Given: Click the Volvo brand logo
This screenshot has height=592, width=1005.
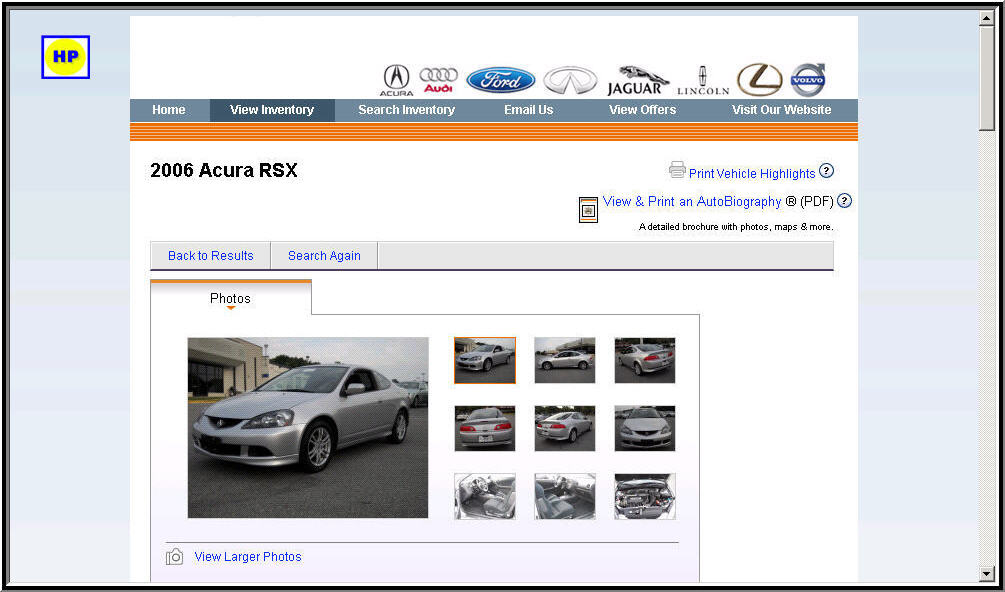Looking at the screenshot, I should point(808,79).
